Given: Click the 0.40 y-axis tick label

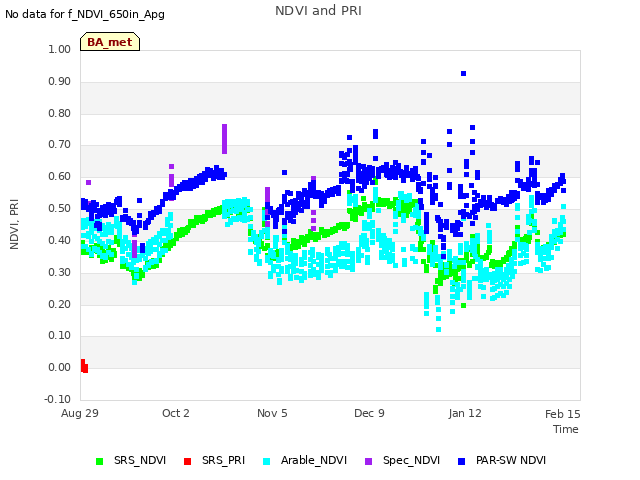Looking at the screenshot, I should [60, 240].
